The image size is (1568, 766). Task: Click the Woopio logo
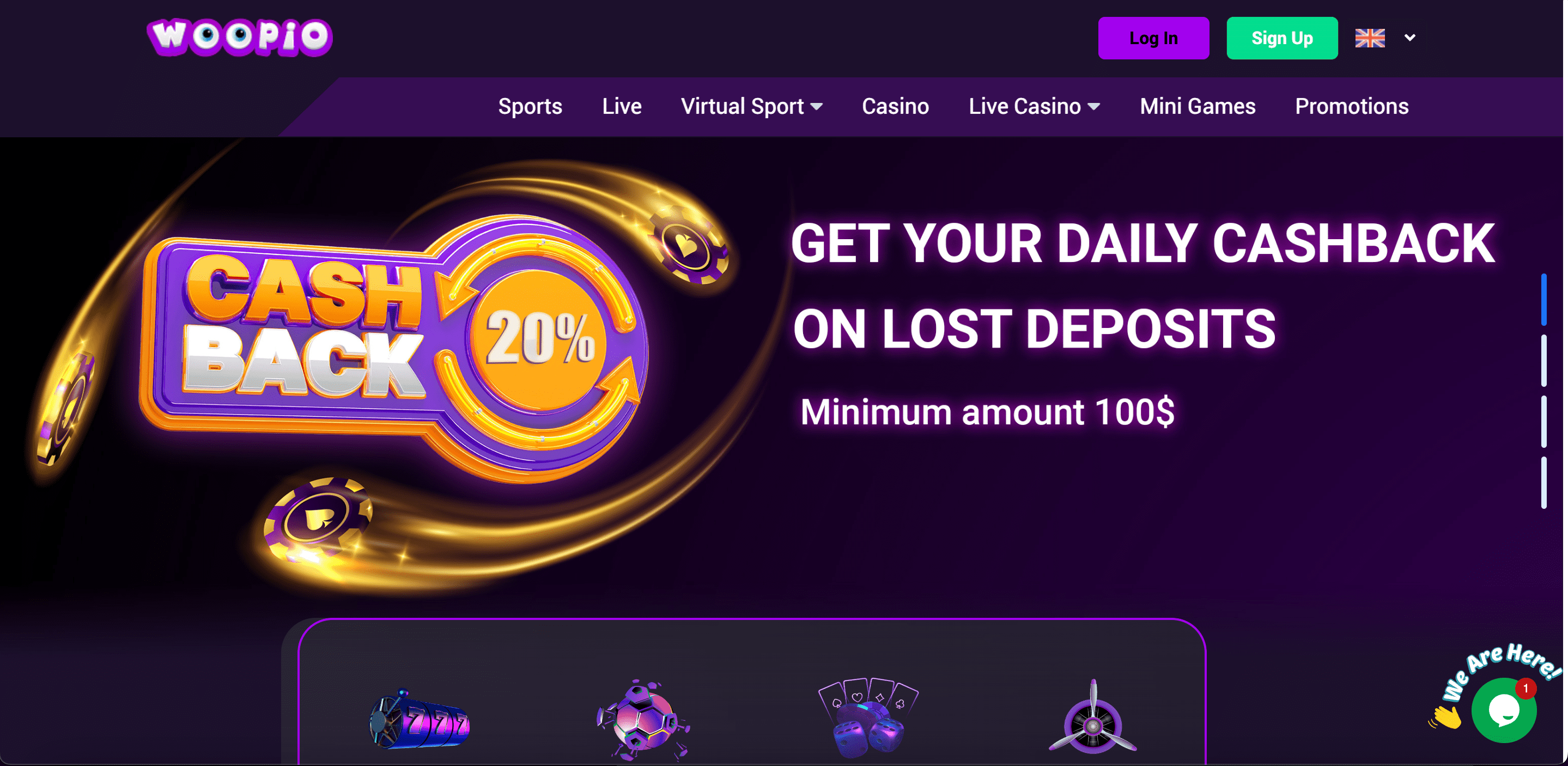(x=240, y=37)
